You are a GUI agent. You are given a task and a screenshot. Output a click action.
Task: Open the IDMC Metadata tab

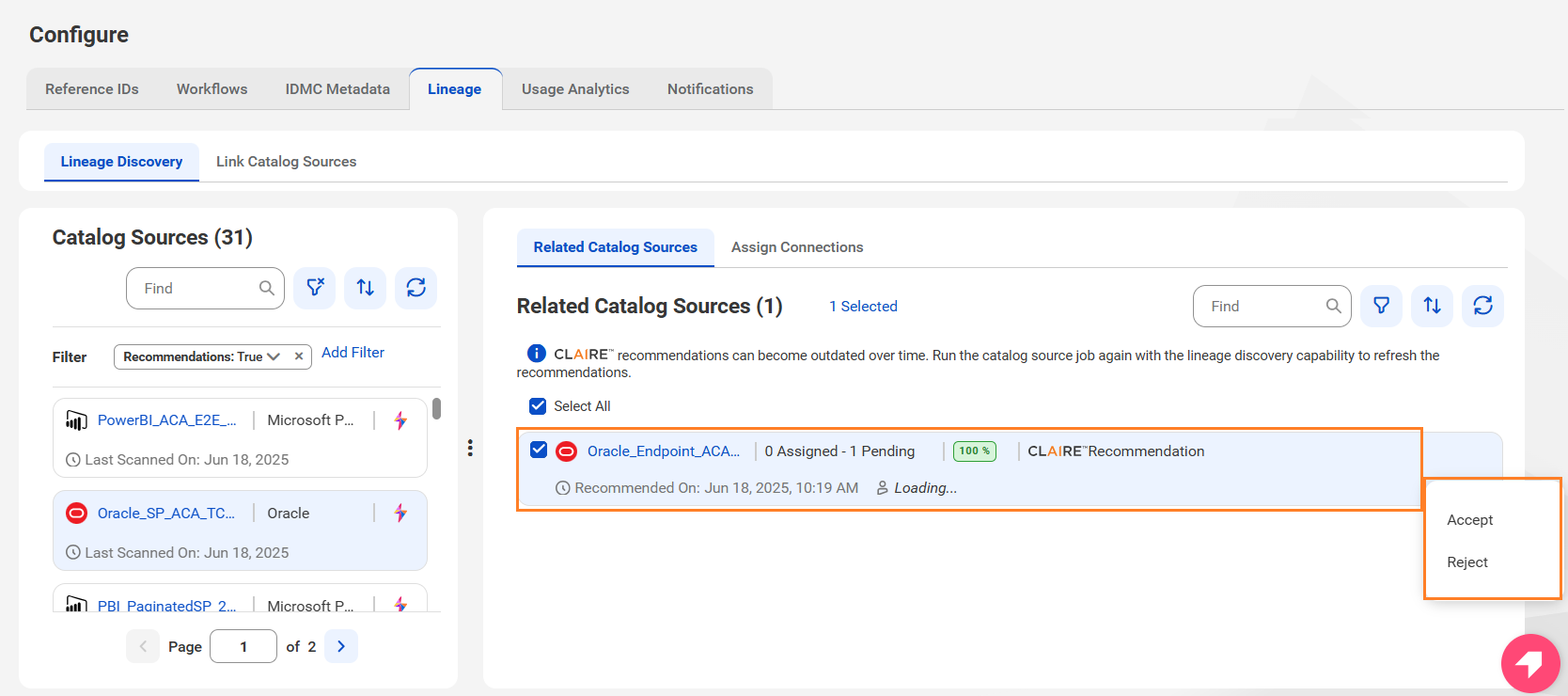click(x=337, y=89)
